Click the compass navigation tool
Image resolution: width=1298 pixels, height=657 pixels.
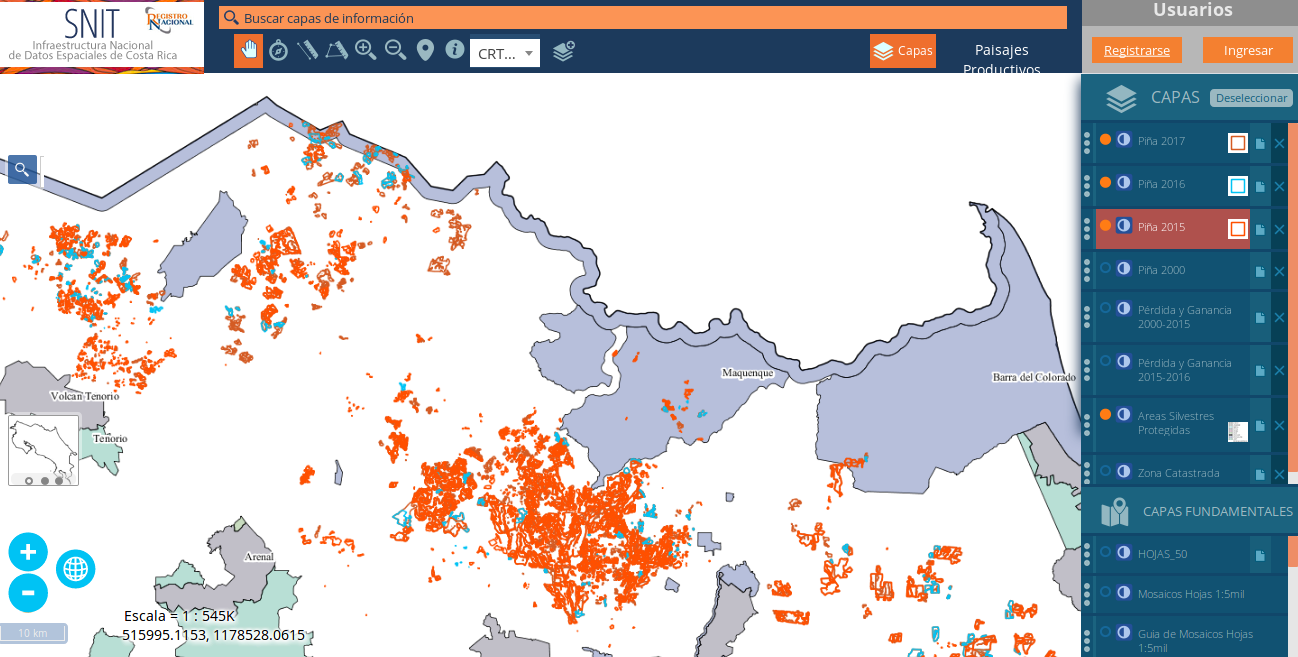pyautogui.click(x=279, y=50)
